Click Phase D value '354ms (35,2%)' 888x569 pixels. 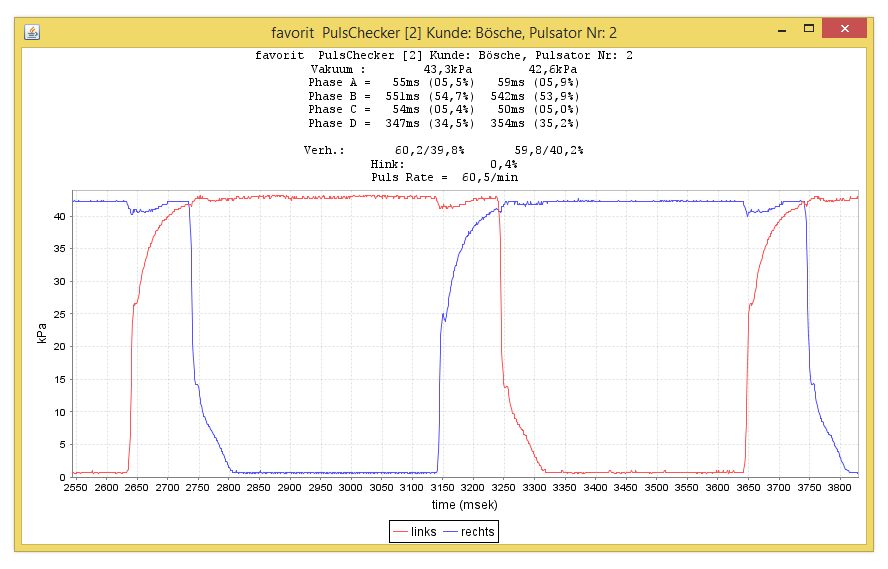click(535, 123)
